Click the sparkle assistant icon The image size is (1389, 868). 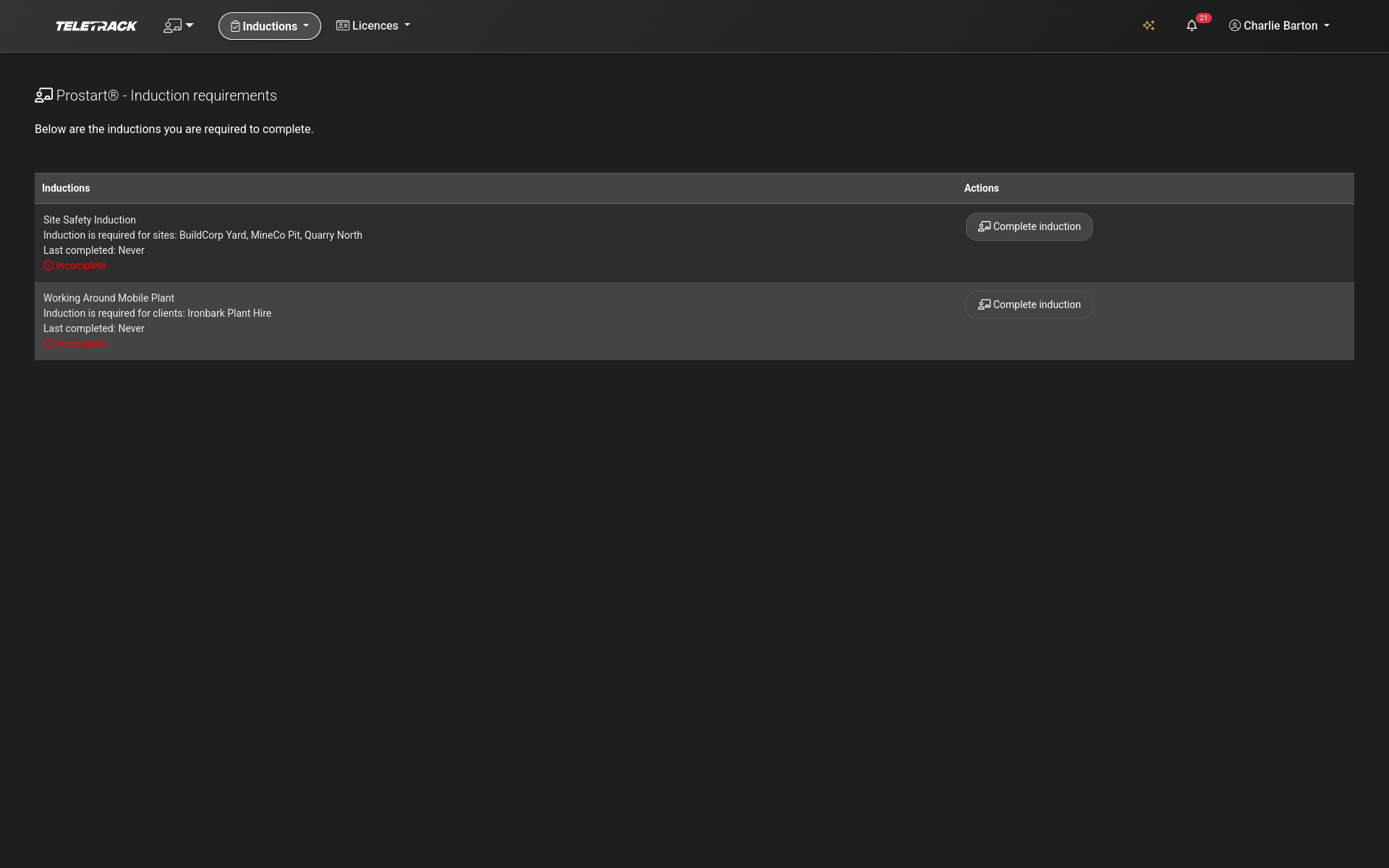(1149, 25)
